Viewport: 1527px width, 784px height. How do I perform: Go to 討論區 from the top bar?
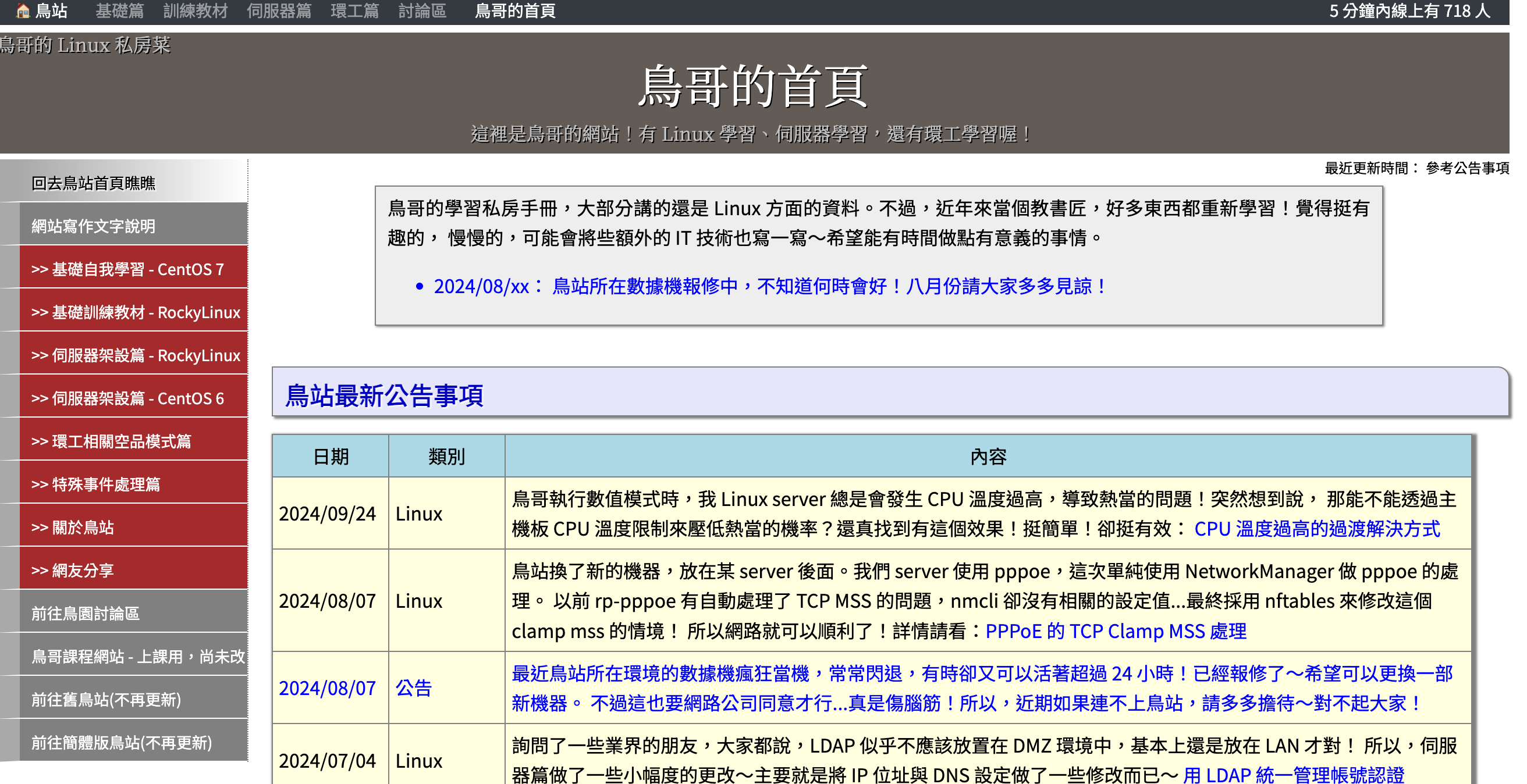point(422,11)
